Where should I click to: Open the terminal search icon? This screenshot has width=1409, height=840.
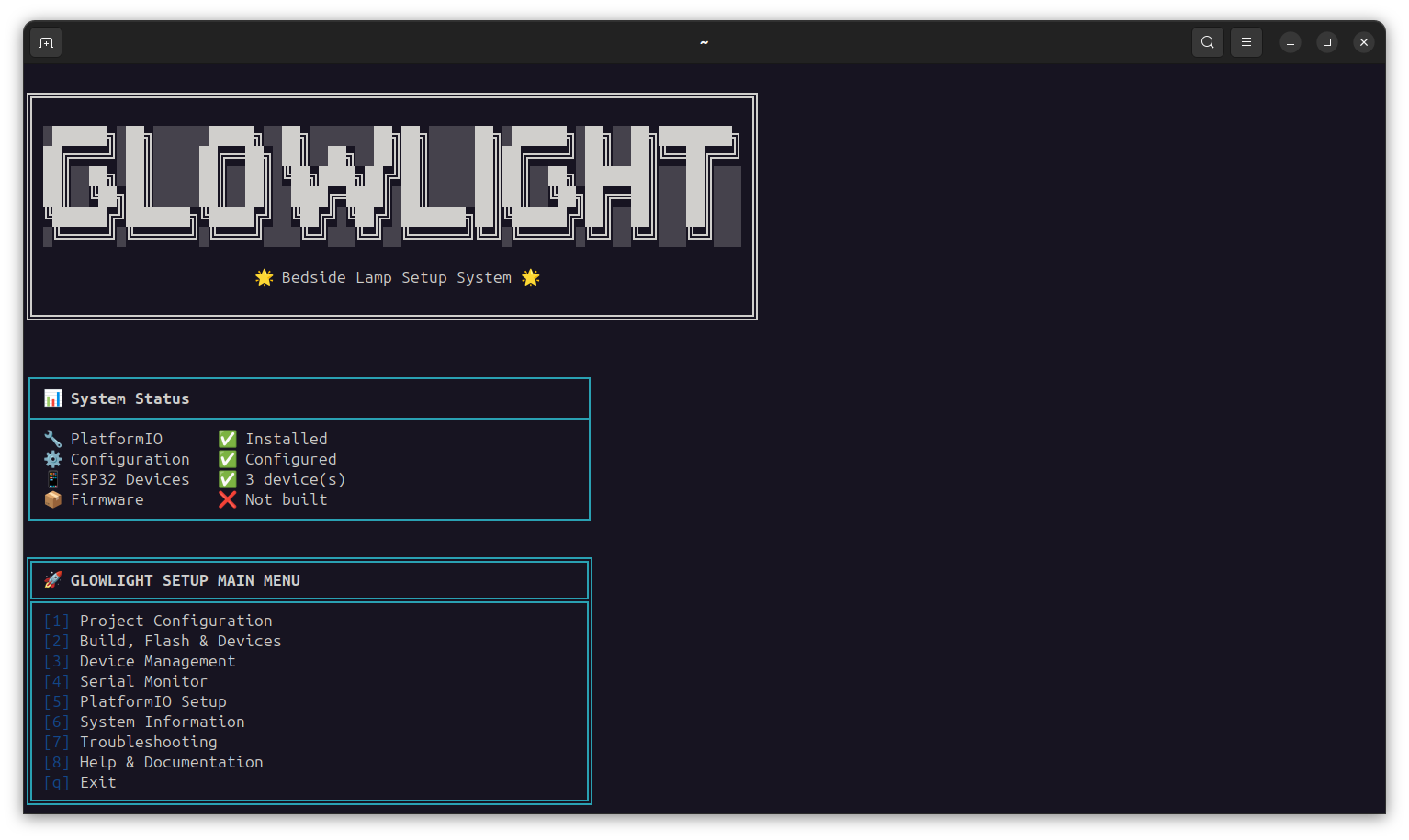point(1208,42)
